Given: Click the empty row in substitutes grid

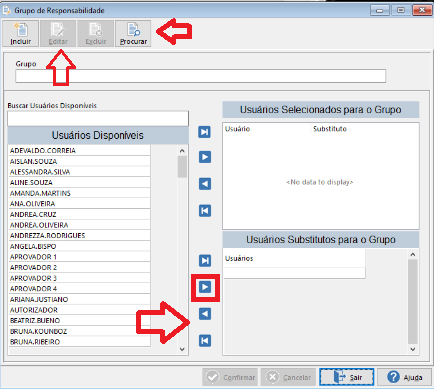Looking at the screenshot, I should pyautogui.click(x=294, y=273).
